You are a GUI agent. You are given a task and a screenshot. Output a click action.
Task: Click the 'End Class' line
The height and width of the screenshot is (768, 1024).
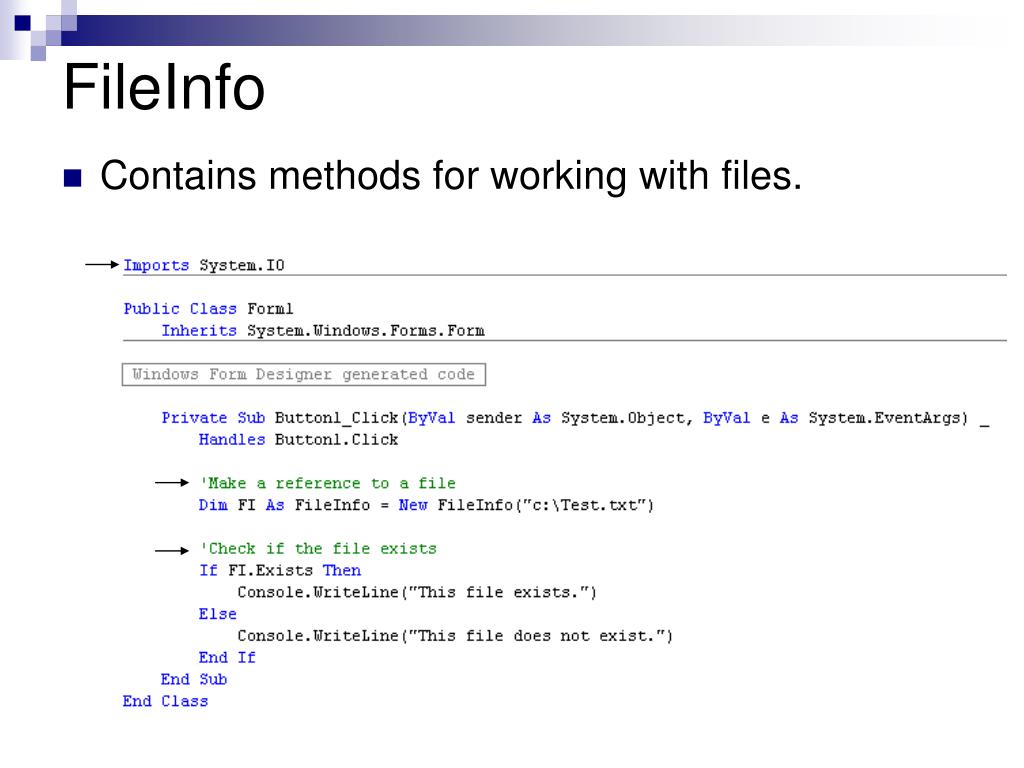pos(165,701)
